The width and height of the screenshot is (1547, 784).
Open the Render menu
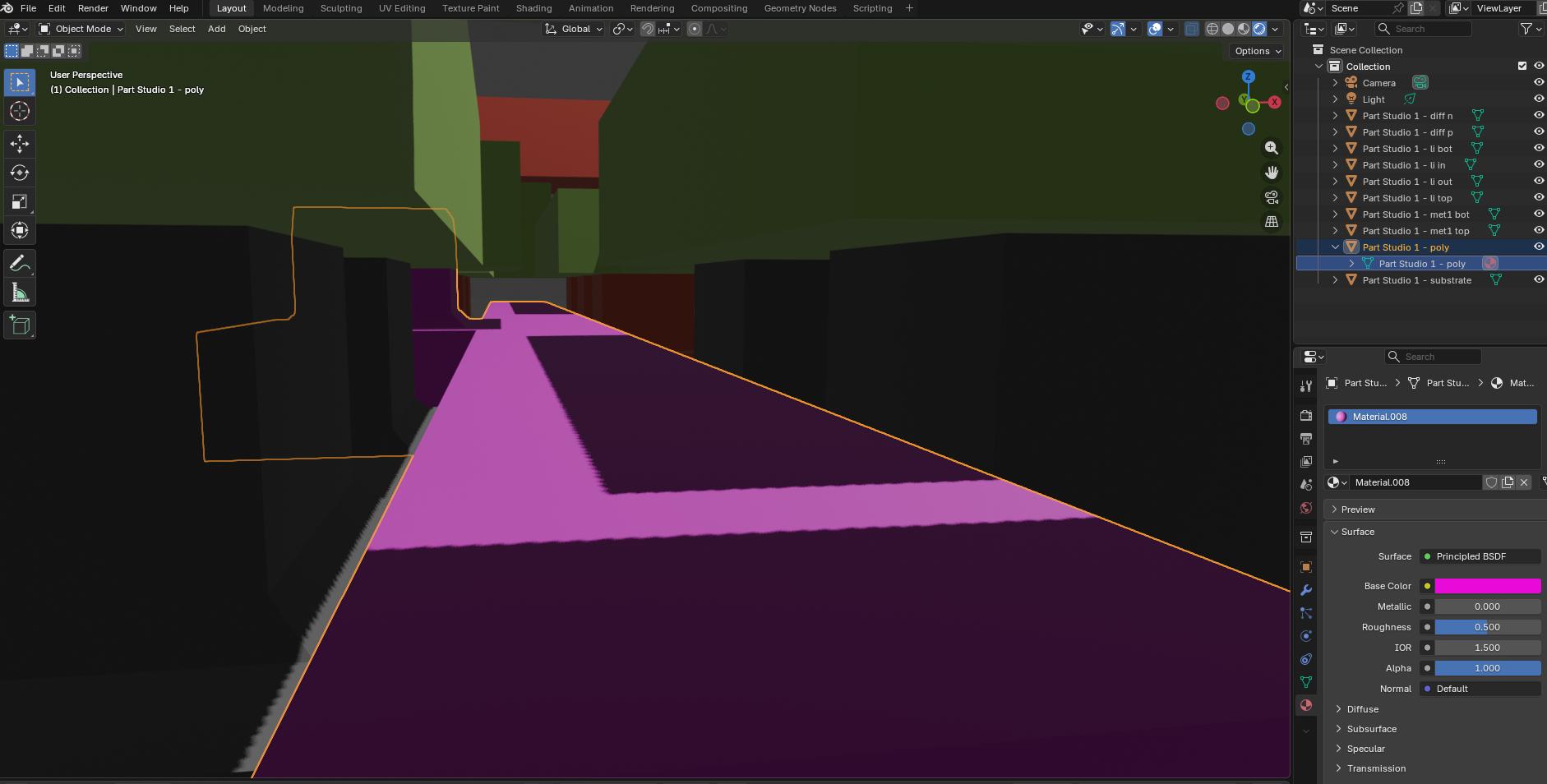click(92, 8)
